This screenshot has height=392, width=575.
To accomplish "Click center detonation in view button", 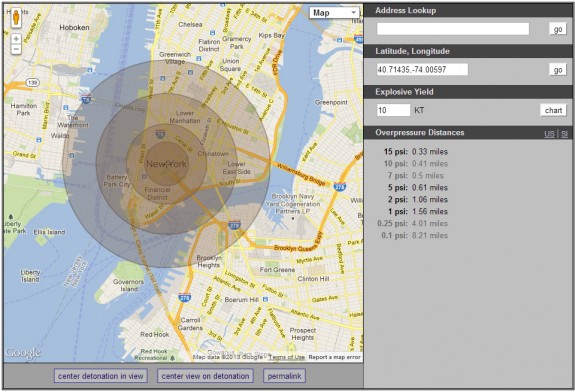I will [x=100, y=376].
